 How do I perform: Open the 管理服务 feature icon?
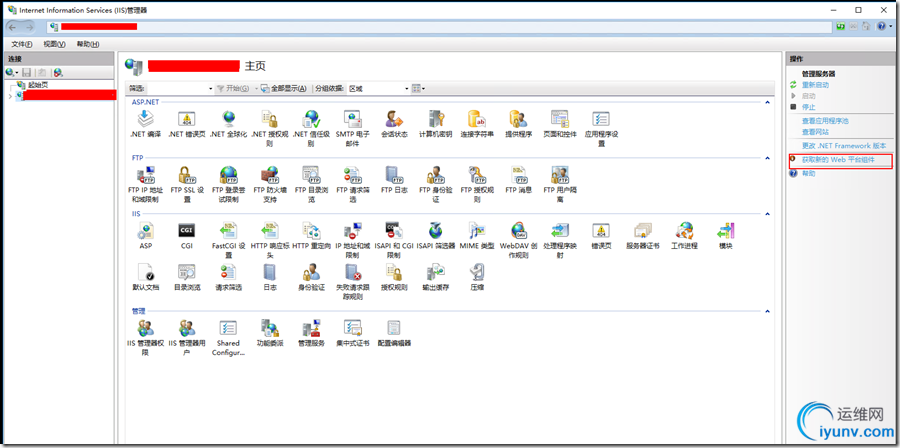[x=311, y=328]
